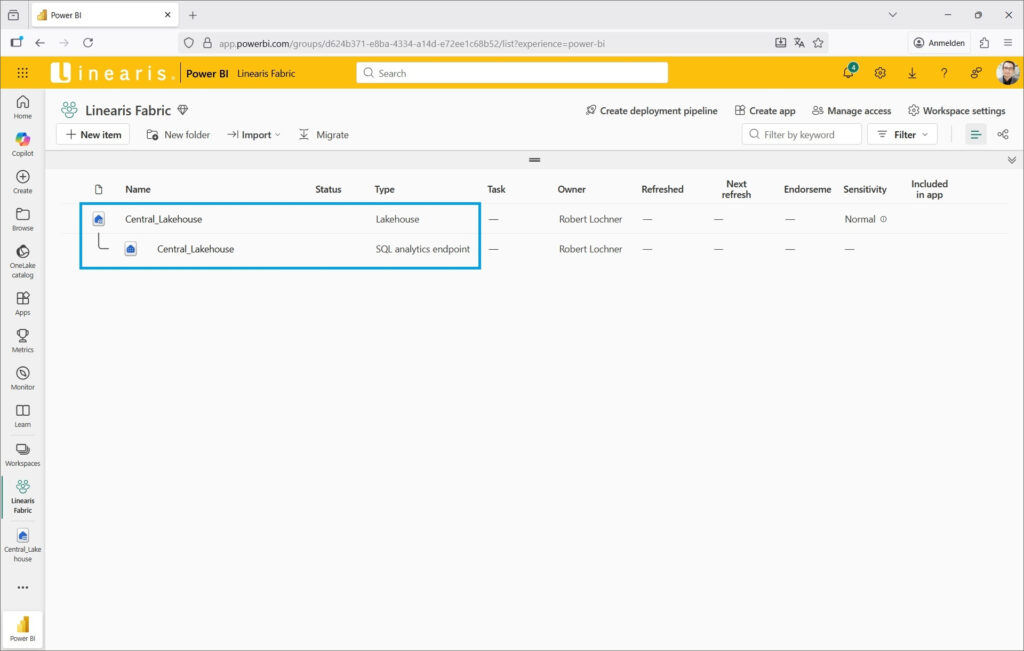1024x651 pixels.
Task: Open the settings gear in header
Action: [x=880, y=73]
